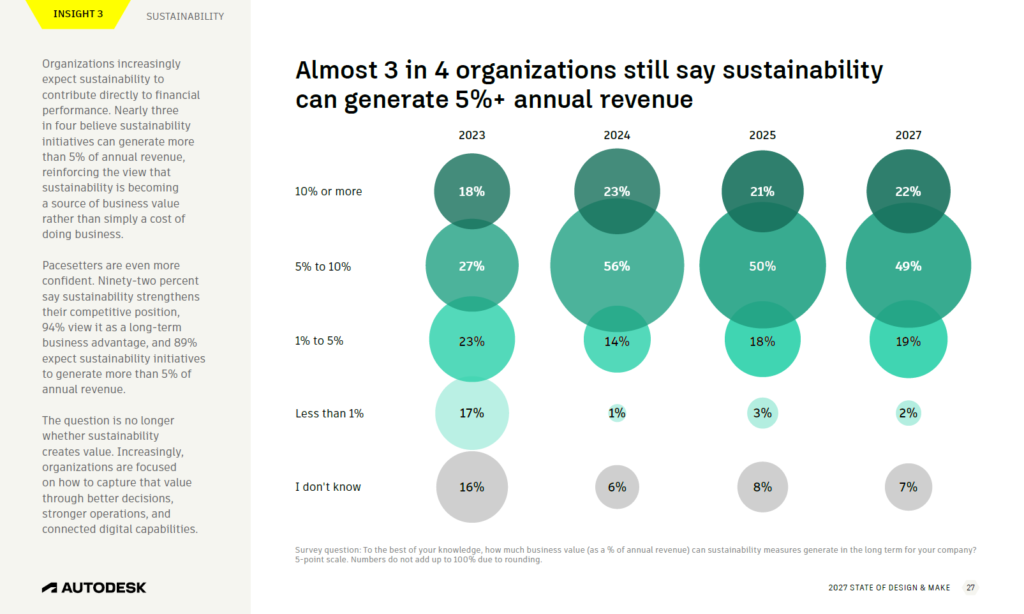Click the small 3% bubble
The height and width of the screenshot is (614, 1024).
[x=762, y=413]
